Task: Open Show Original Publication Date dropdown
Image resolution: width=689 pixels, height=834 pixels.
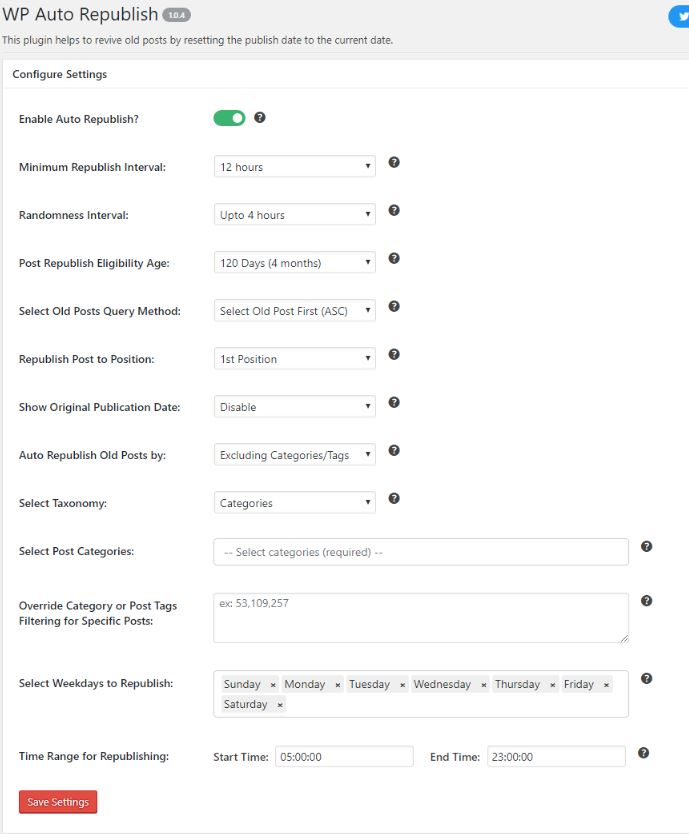Action: coord(295,407)
